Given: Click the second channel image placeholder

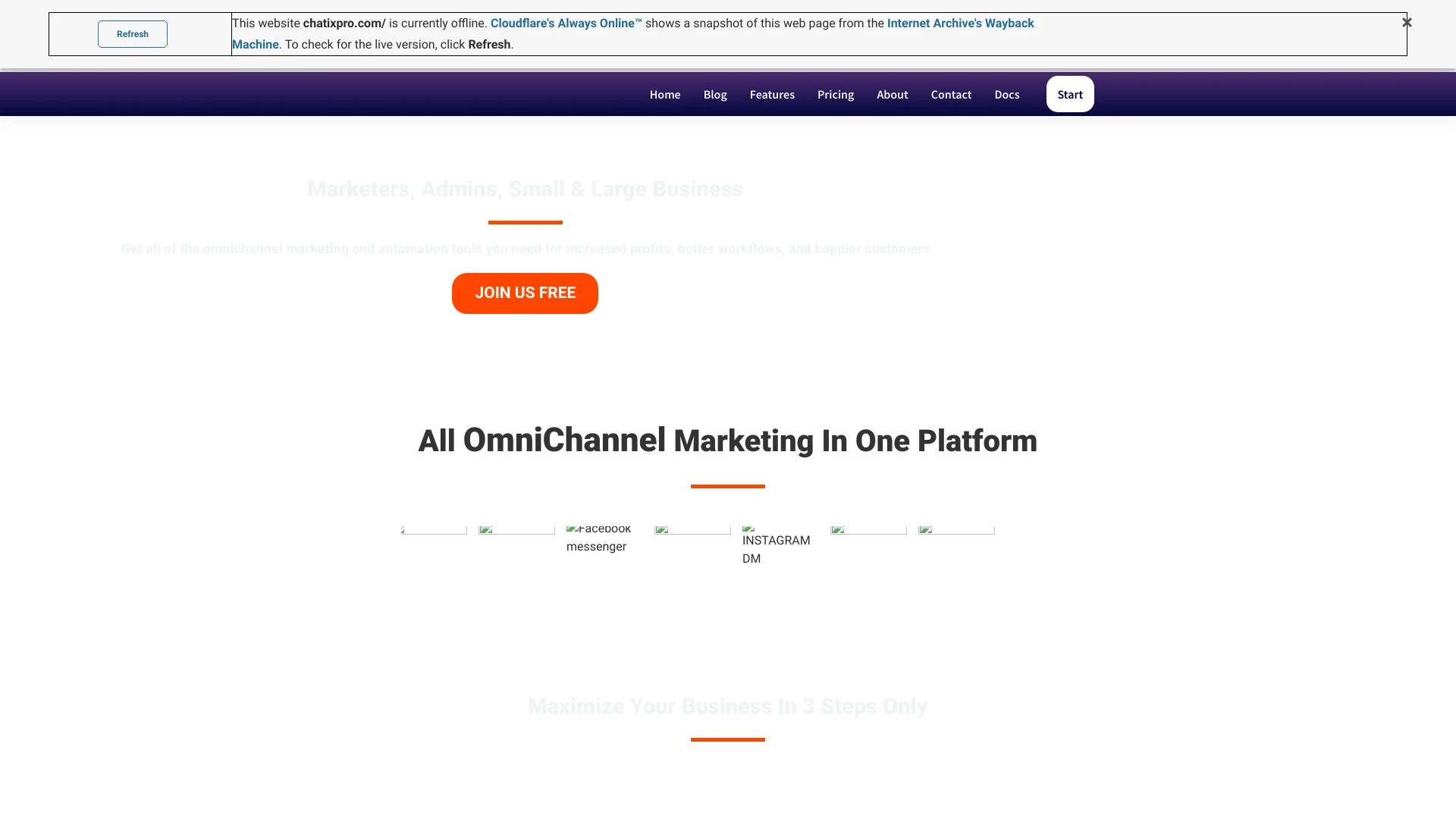Looking at the screenshot, I should point(516,531).
